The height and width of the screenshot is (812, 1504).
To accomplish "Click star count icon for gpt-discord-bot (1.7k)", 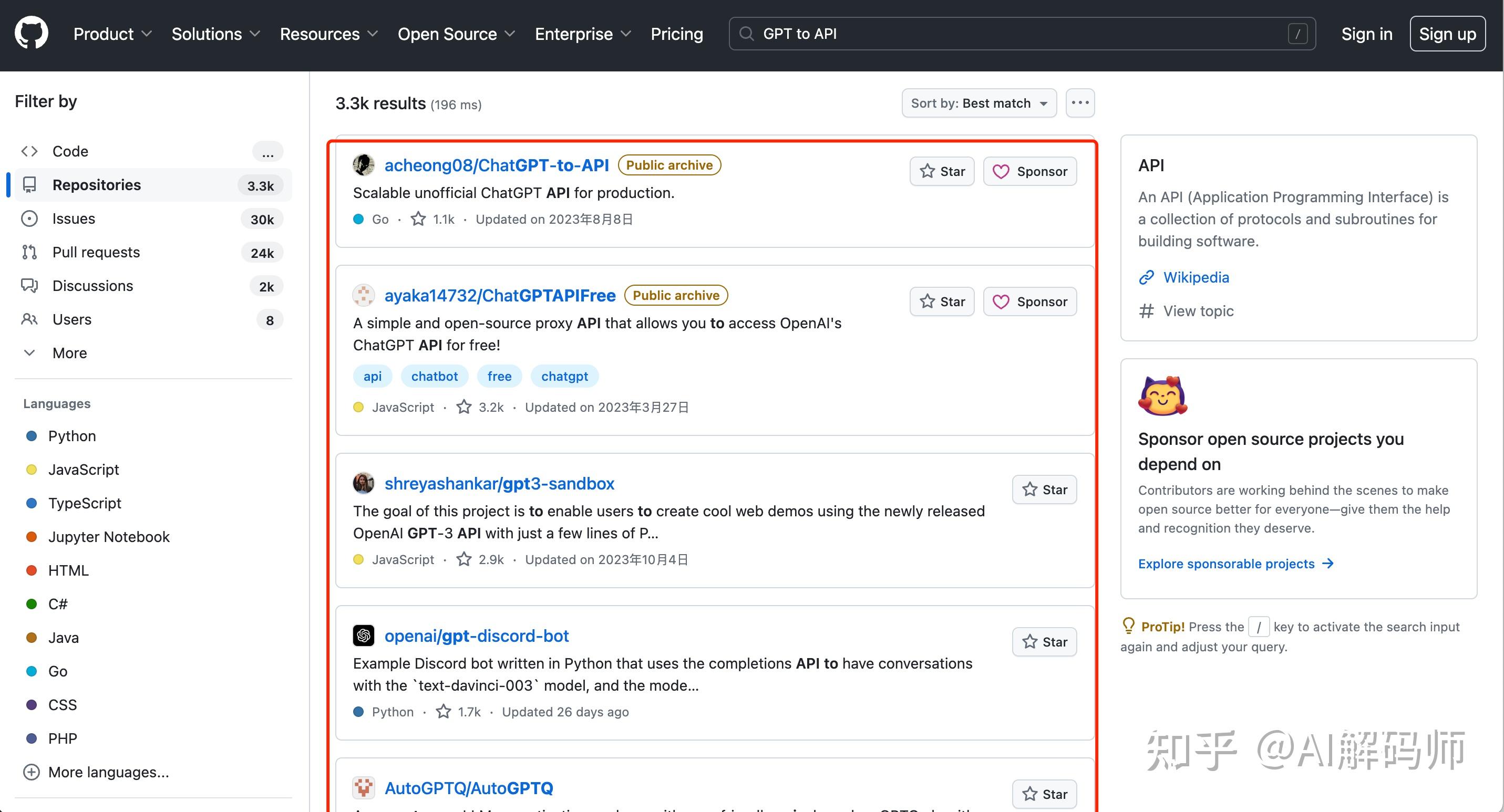I will tap(443, 712).
